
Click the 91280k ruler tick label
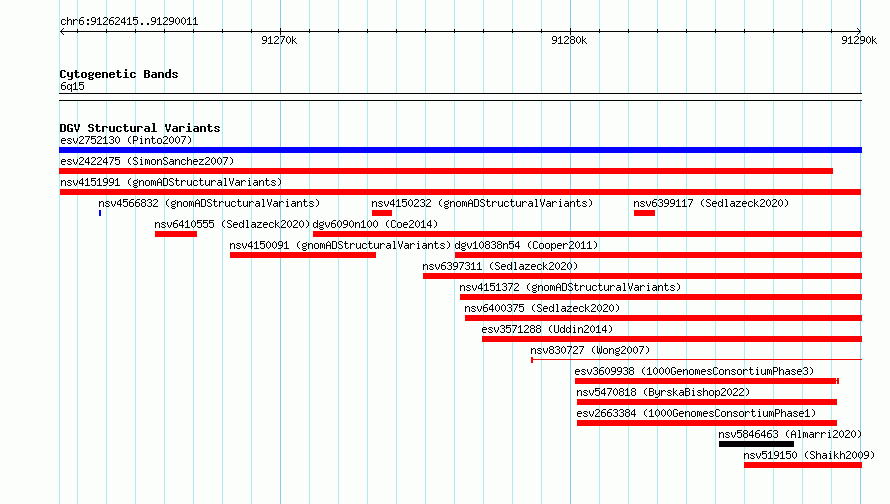(569, 40)
